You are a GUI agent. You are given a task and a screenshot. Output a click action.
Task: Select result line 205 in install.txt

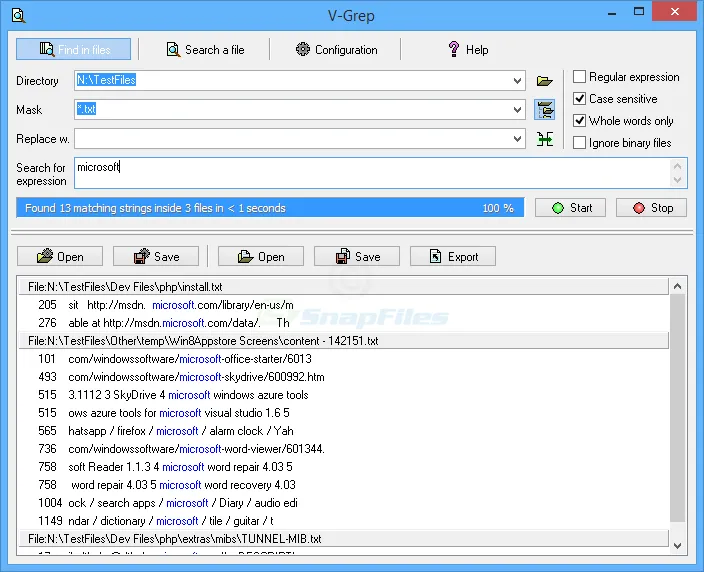(x=343, y=305)
